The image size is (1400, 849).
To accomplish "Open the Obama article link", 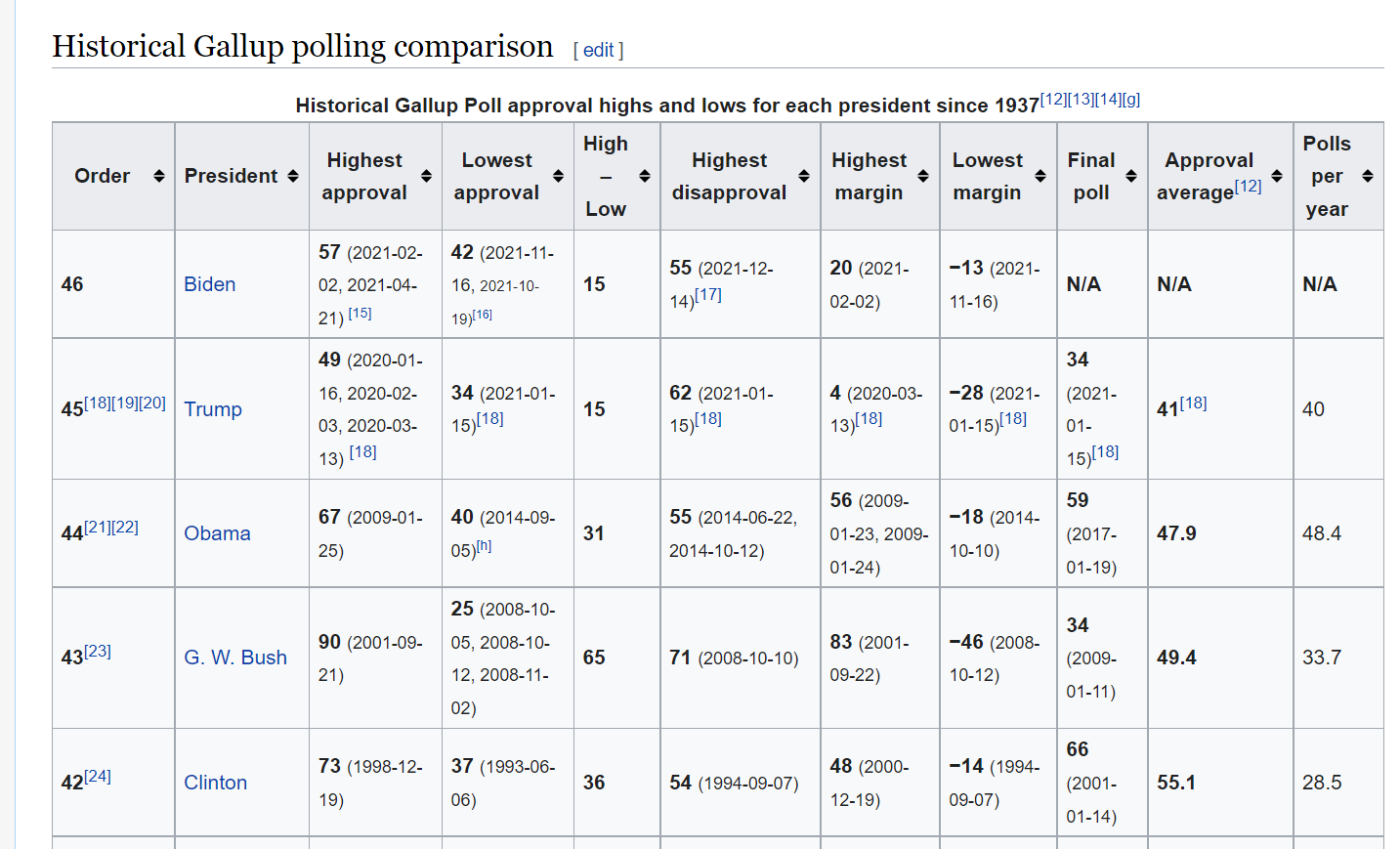I will pos(217,533).
